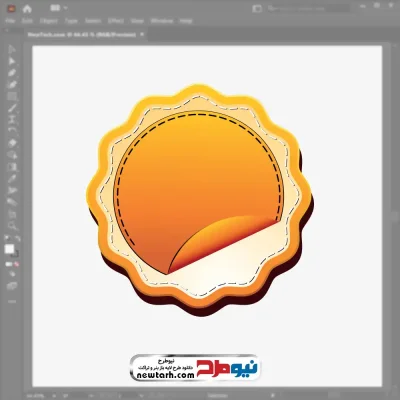Select the Rectangle tool

tap(12, 97)
